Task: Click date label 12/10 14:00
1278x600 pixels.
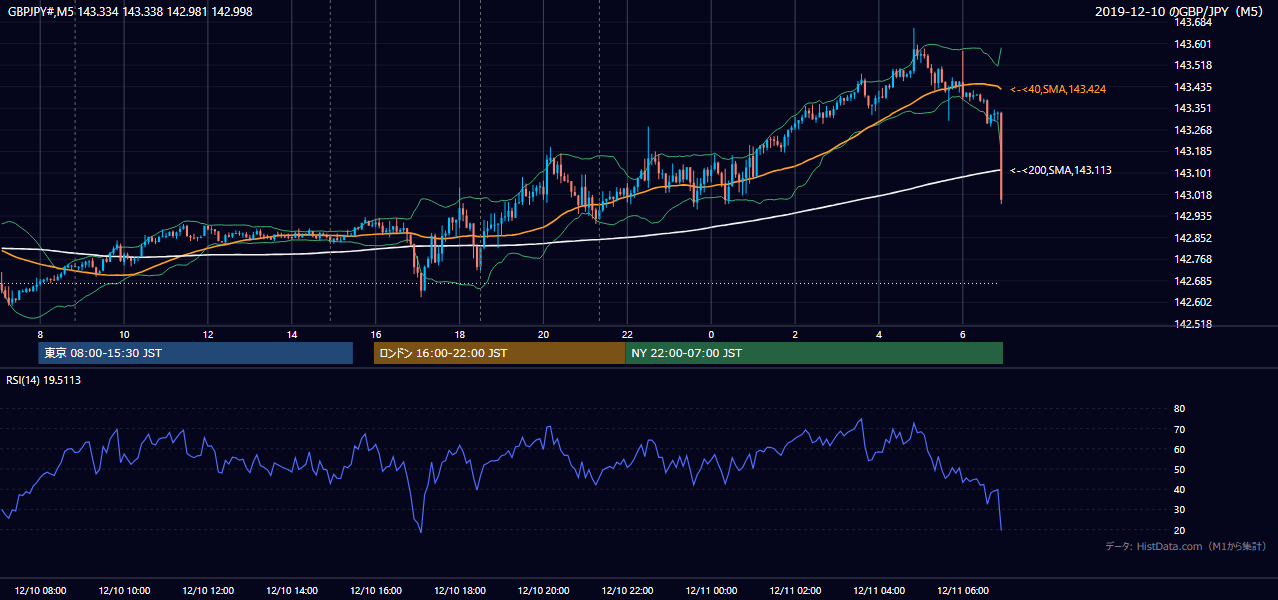Action: [x=292, y=591]
